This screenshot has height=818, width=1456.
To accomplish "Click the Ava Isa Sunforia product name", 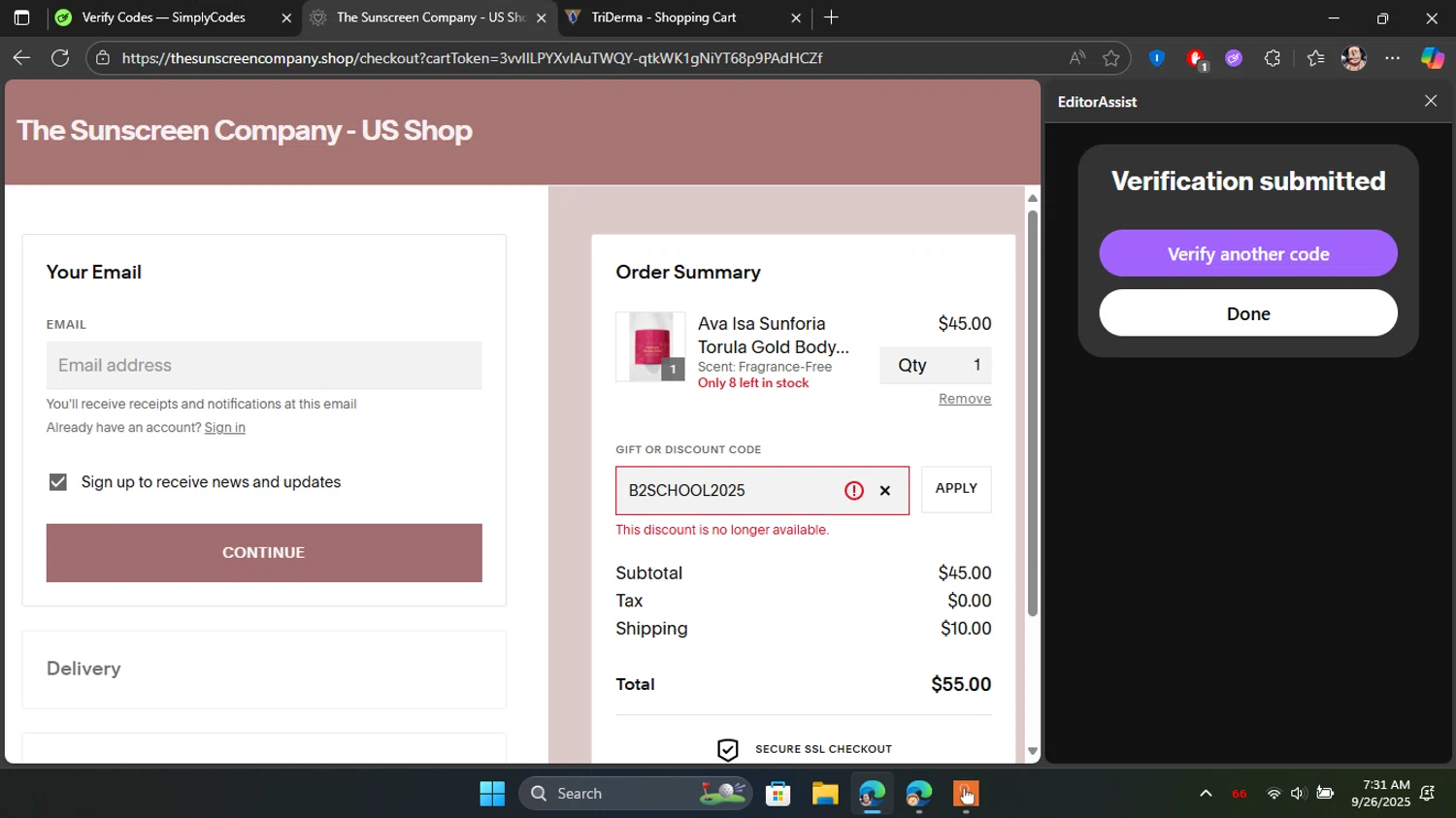I will (774, 336).
